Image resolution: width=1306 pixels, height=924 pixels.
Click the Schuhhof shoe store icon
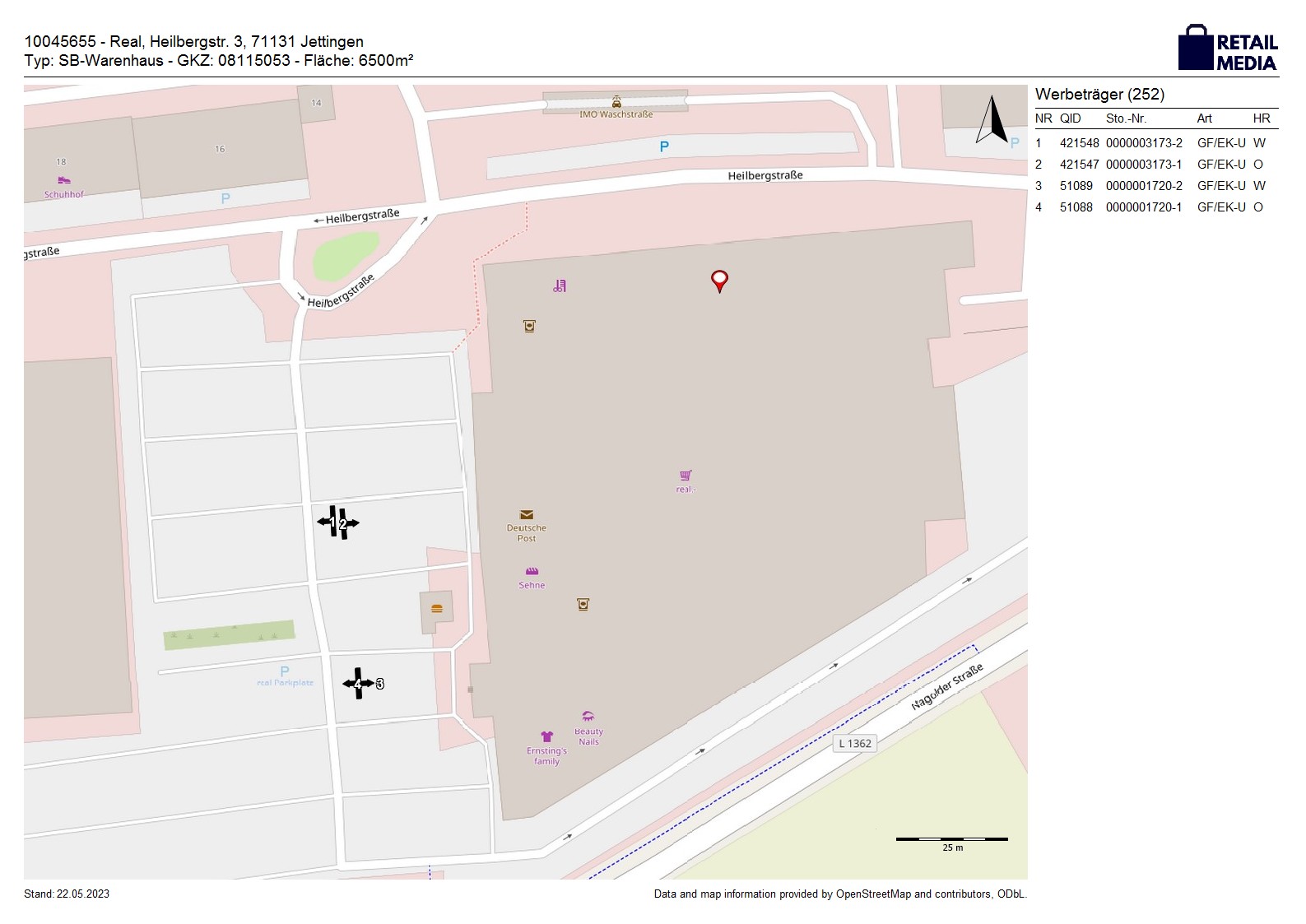[x=64, y=180]
